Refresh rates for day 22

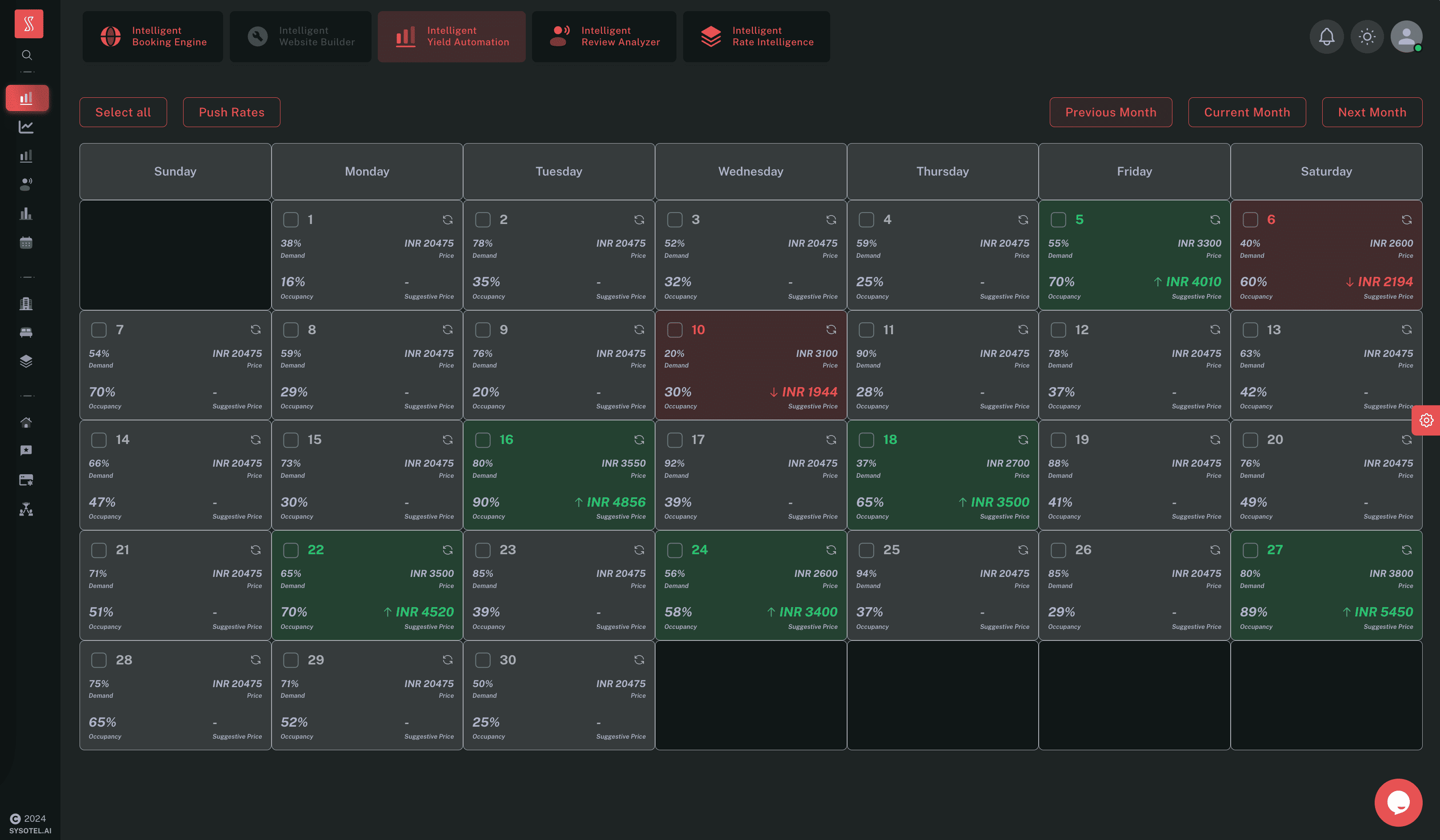[x=448, y=550]
